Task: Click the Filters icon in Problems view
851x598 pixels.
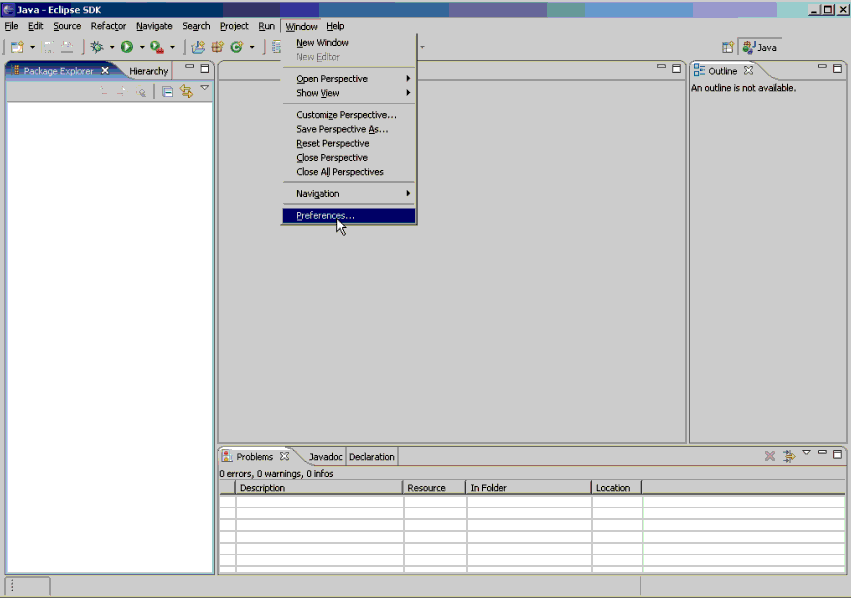Action: point(789,456)
